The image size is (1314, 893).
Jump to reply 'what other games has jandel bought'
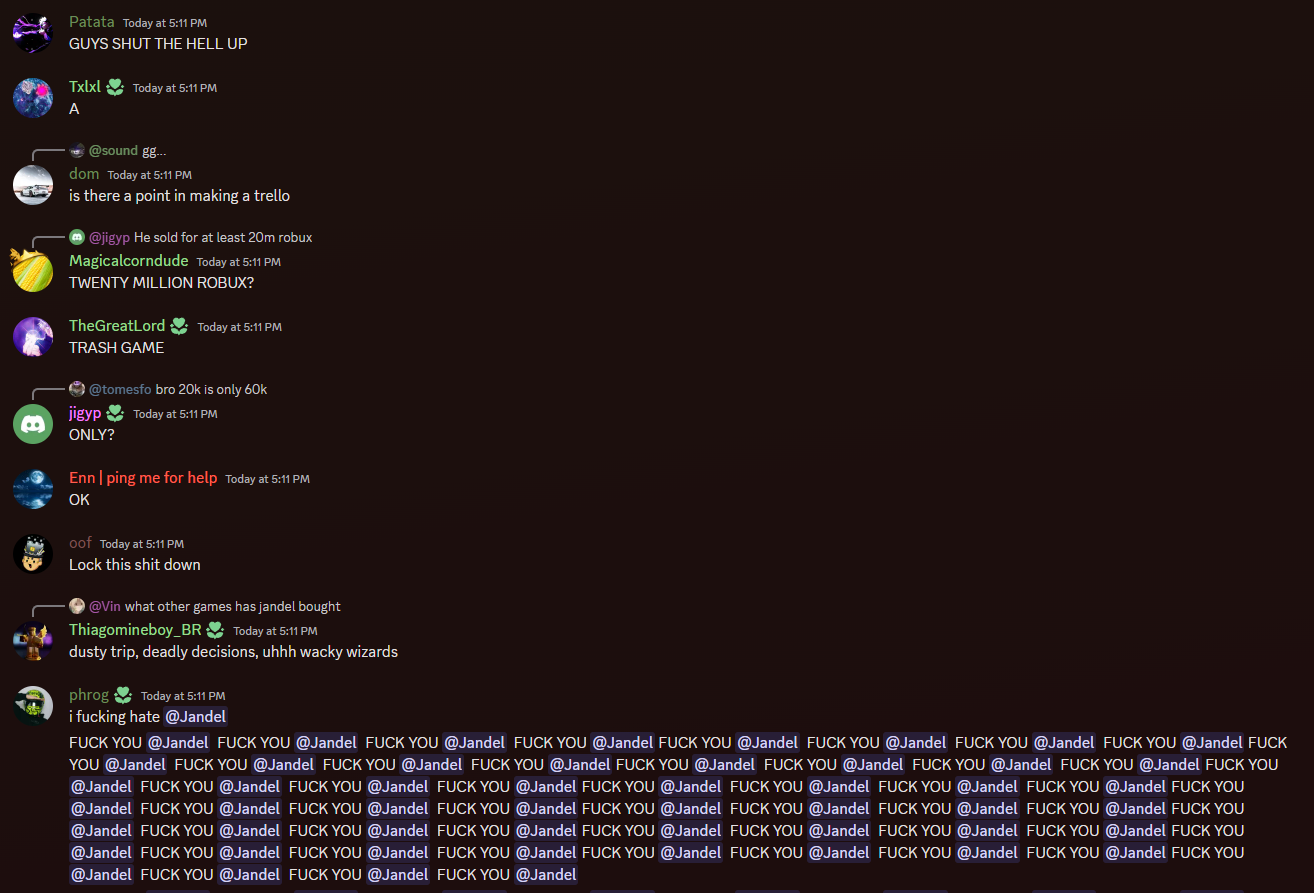(232, 607)
